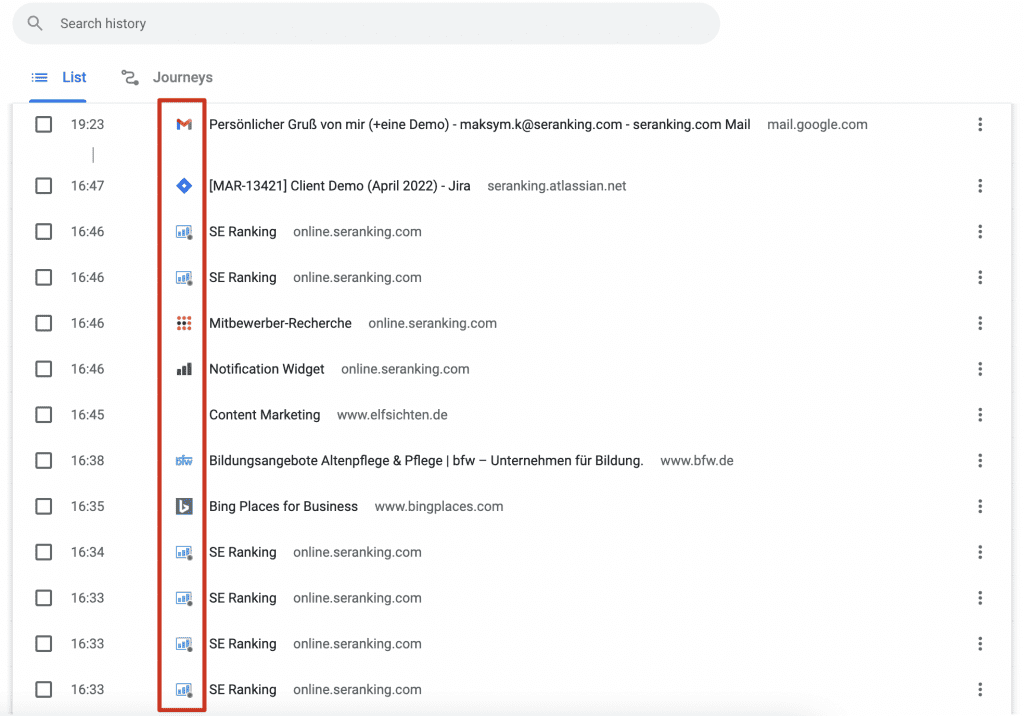
Task: Open the three-dot menu for Content Marketing
Action: pos(980,415)
